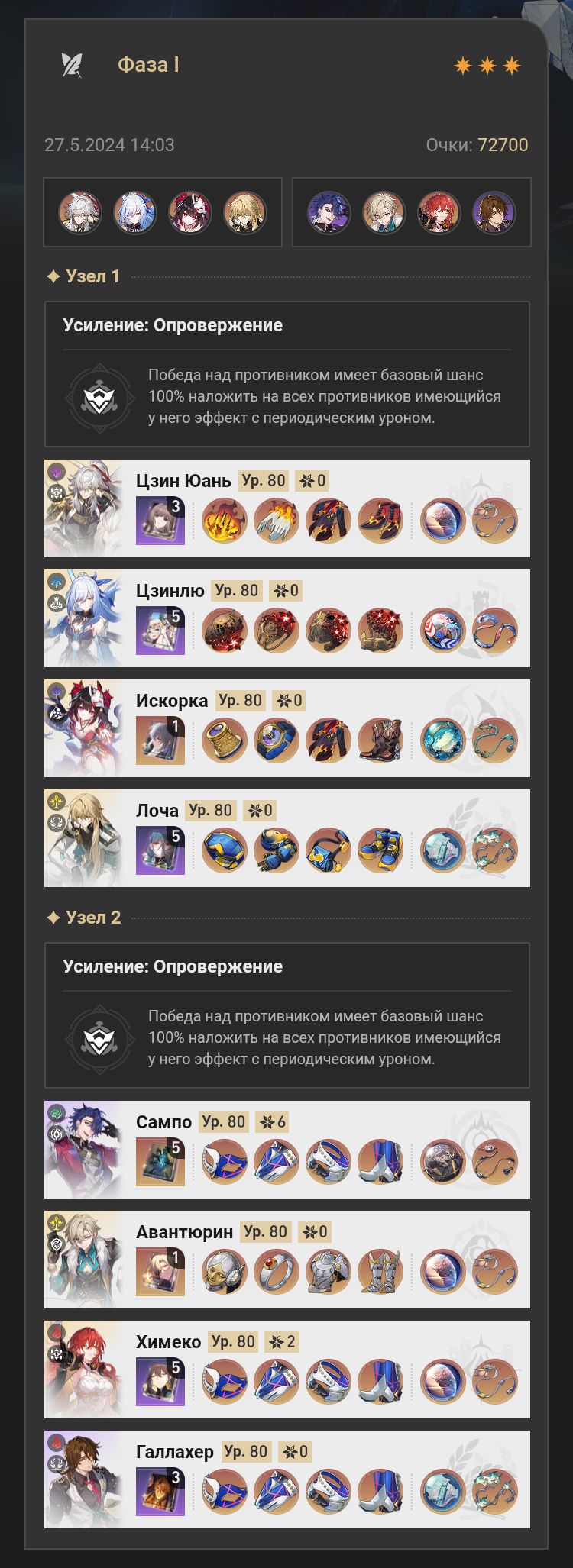Screen dimensions: 573x1568
Task: Click the Узел 2 section header
Action: [x=83, y=918]
